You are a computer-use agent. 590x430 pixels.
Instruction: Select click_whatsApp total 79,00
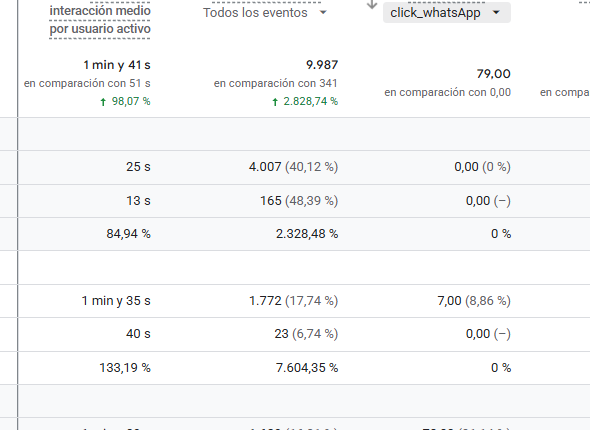pos(493,74)
